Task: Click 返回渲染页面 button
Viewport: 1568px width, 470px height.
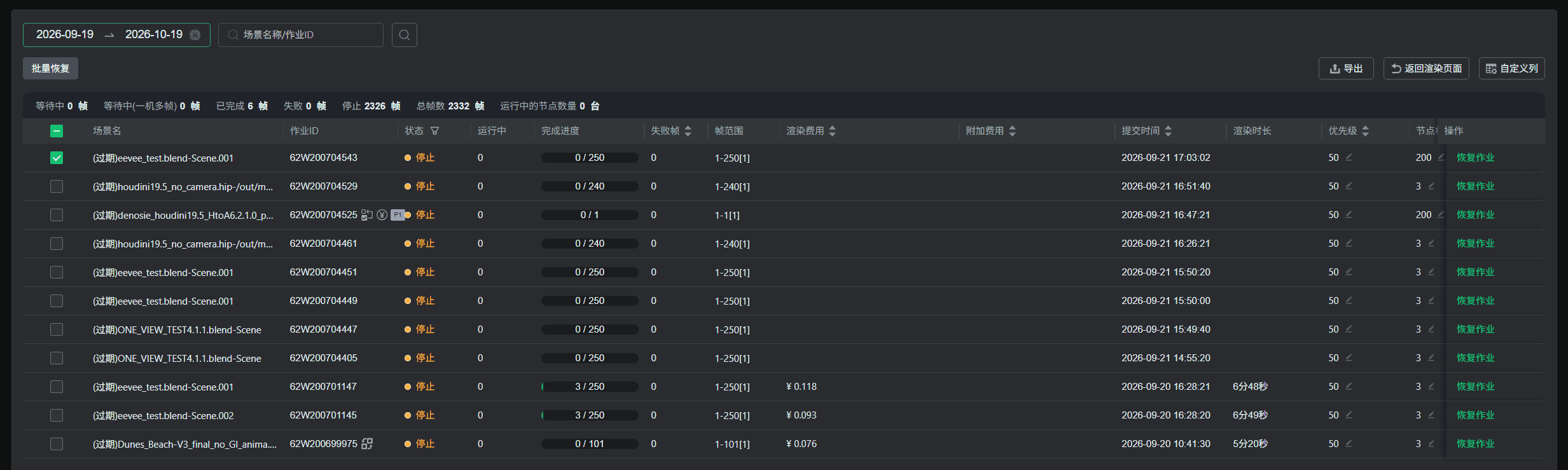Action: click(x=1426, y=69)
